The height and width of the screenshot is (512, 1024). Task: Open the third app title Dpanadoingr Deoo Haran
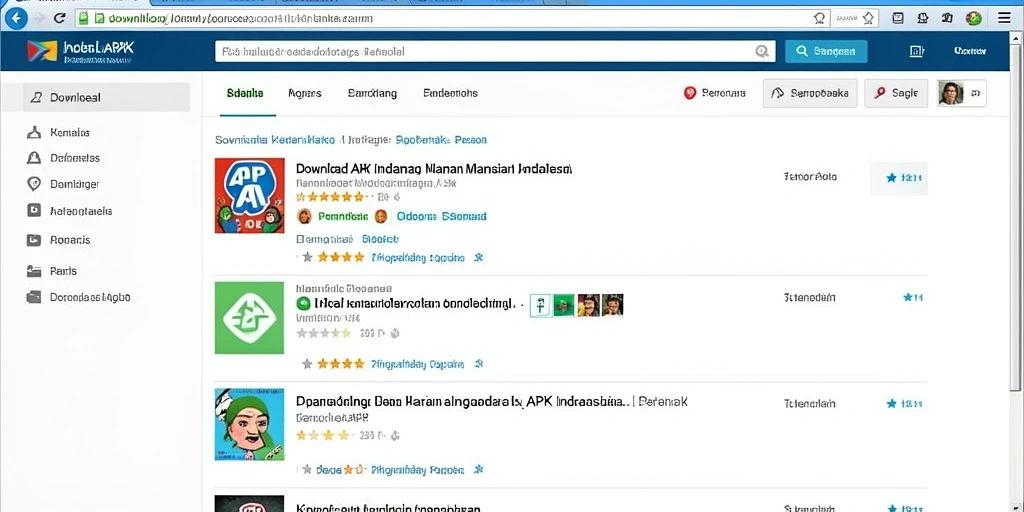[x=491, y=402]
